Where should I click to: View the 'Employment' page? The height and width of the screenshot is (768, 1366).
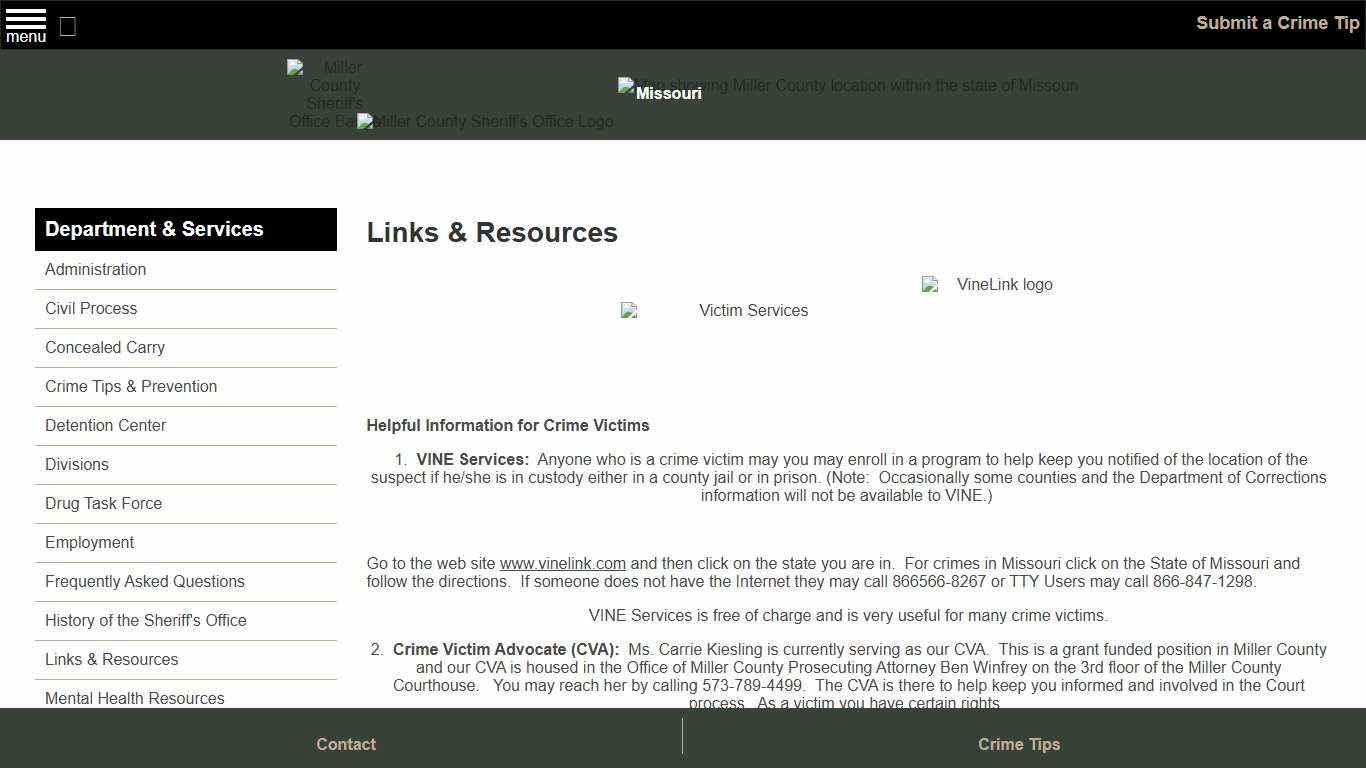pyautogui.click(x=89, y=542)
